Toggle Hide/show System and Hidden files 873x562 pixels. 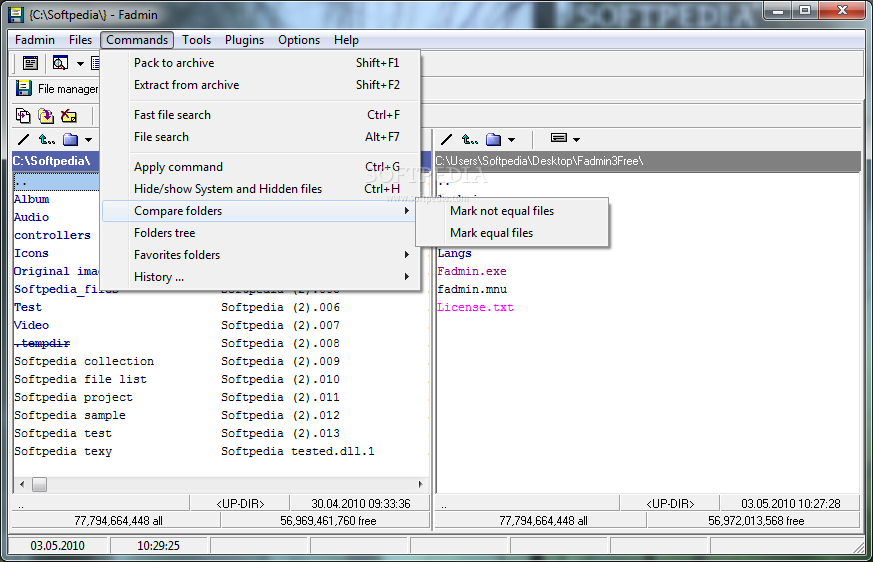point(261,189)
